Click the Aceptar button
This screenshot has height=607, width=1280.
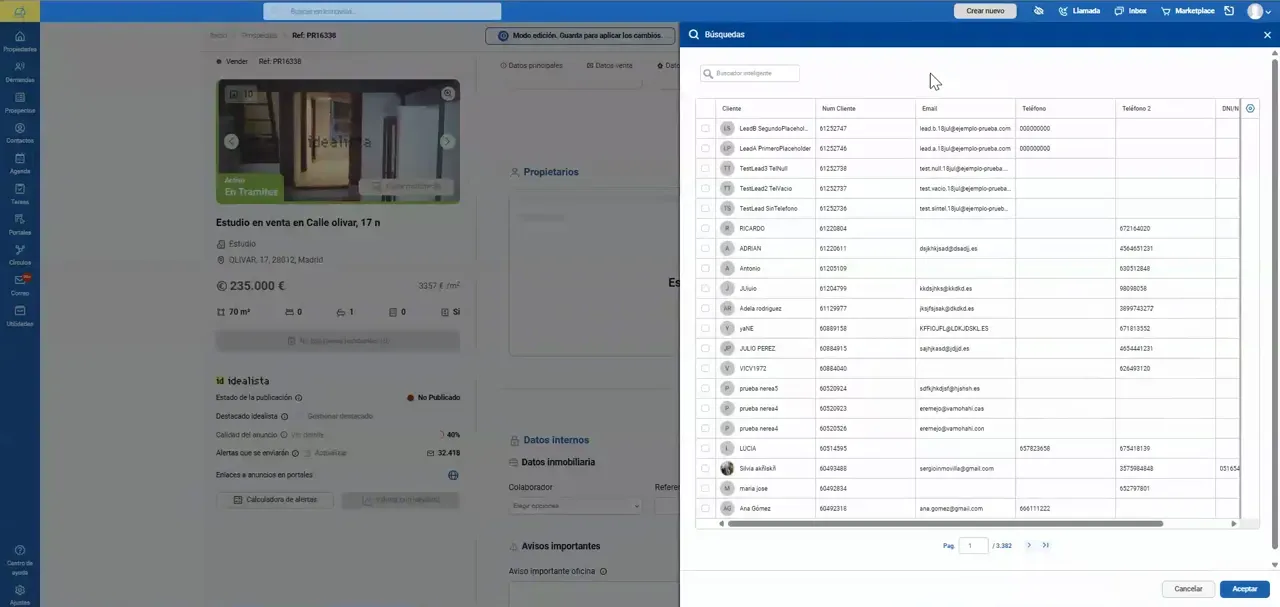[1245, 589]
